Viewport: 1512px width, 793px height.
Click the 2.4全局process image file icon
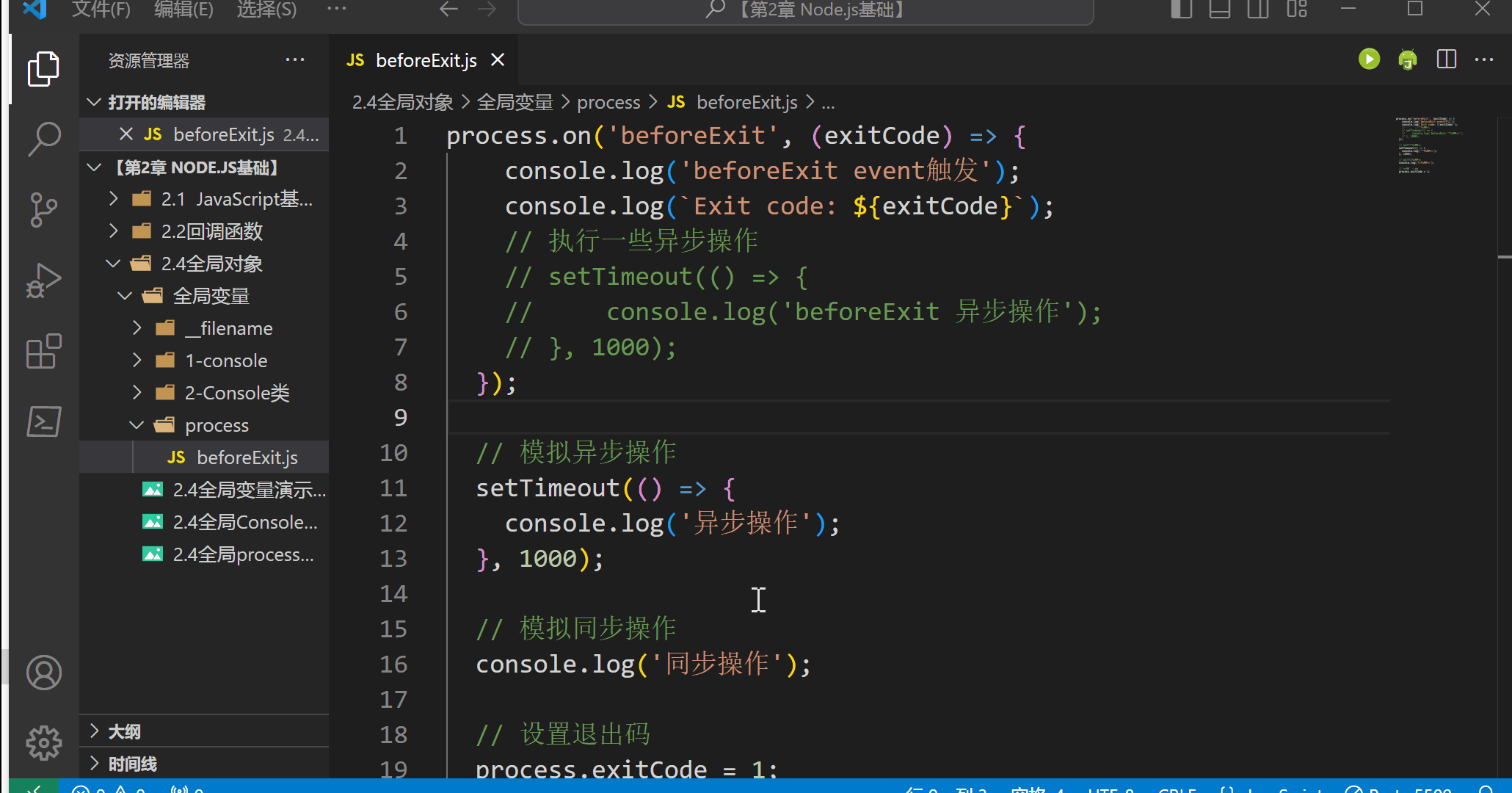click(x=153, y=554)
